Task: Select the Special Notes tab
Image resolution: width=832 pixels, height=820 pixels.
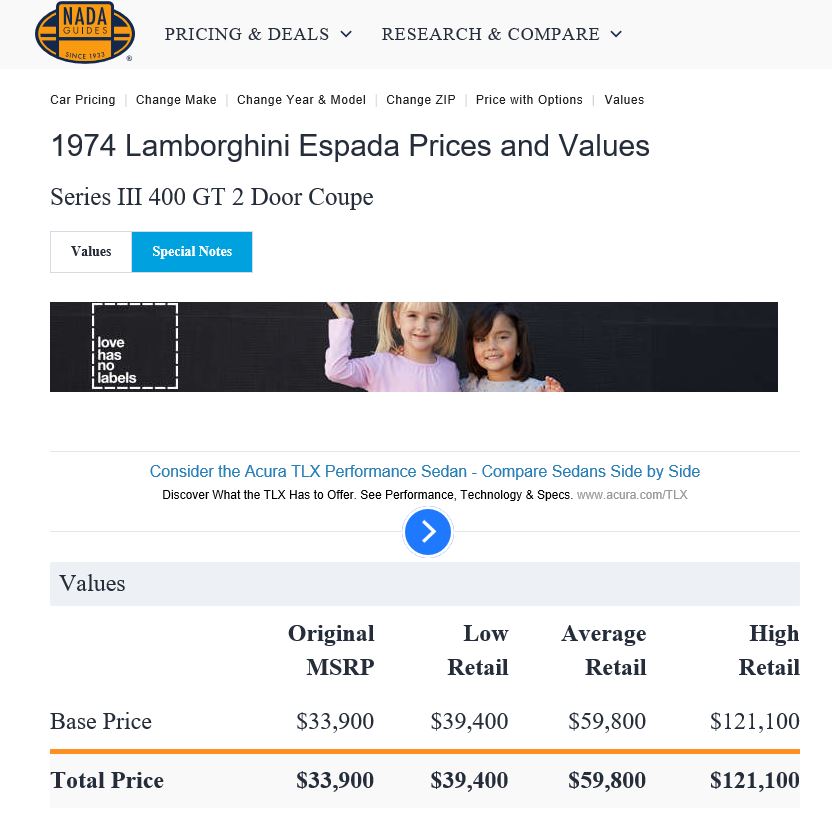Action: 192,252
